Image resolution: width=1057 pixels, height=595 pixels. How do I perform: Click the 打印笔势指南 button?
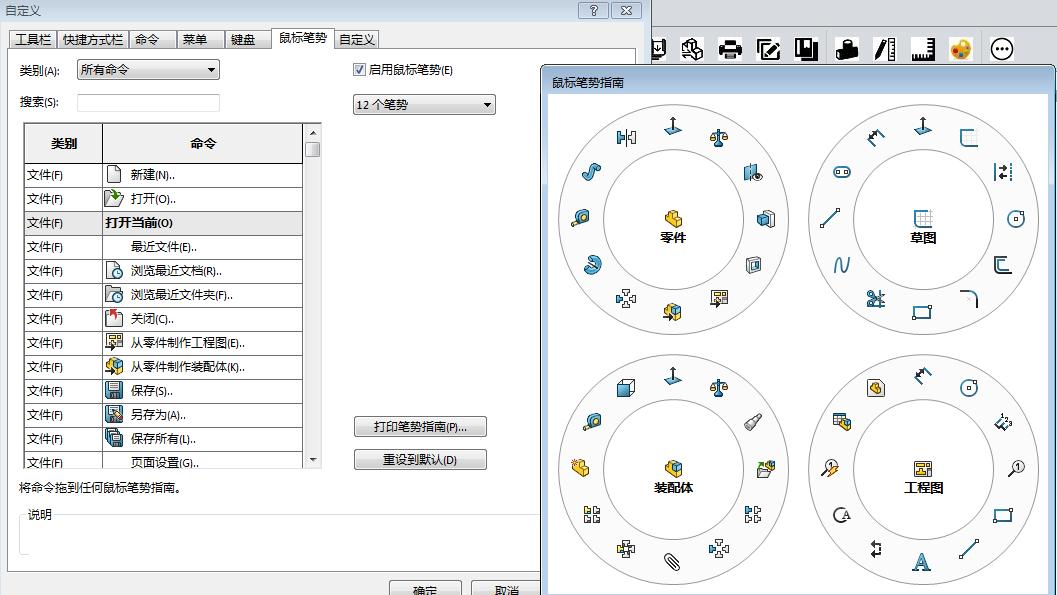420,427
